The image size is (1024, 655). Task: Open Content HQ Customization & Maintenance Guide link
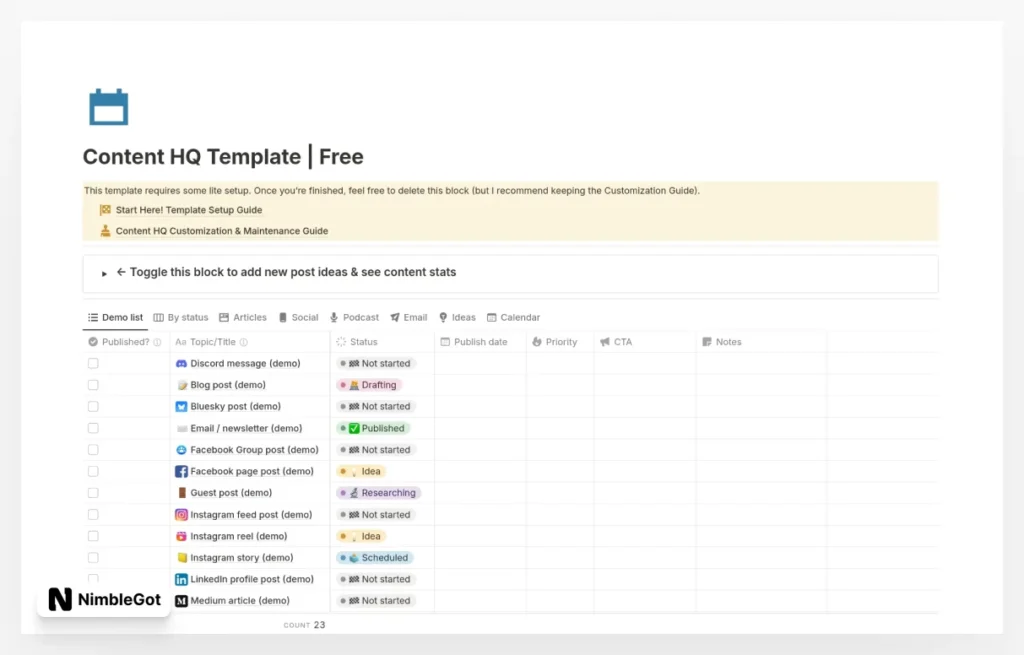221,231
